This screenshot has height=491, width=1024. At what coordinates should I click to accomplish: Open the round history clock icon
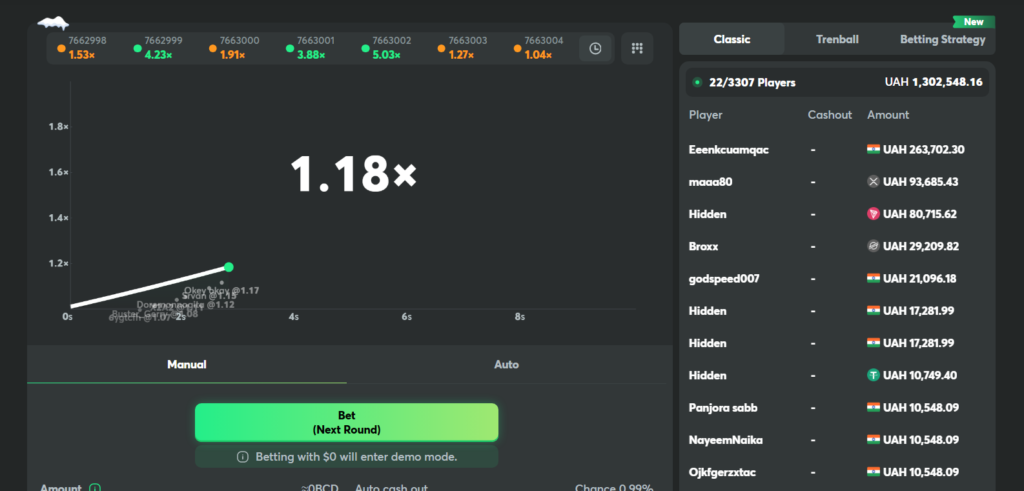coord(596,48)
